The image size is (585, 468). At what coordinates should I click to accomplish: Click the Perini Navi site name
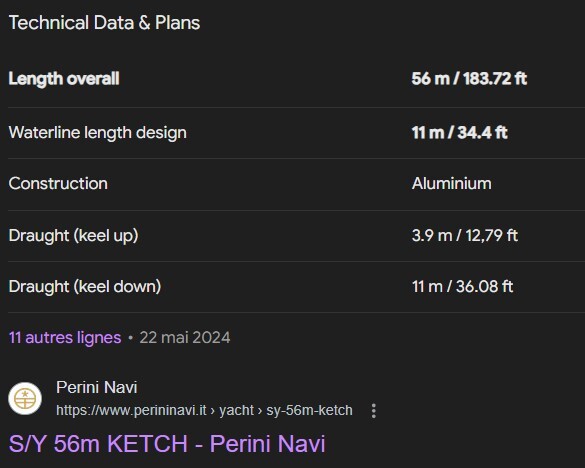click(97, 387)
